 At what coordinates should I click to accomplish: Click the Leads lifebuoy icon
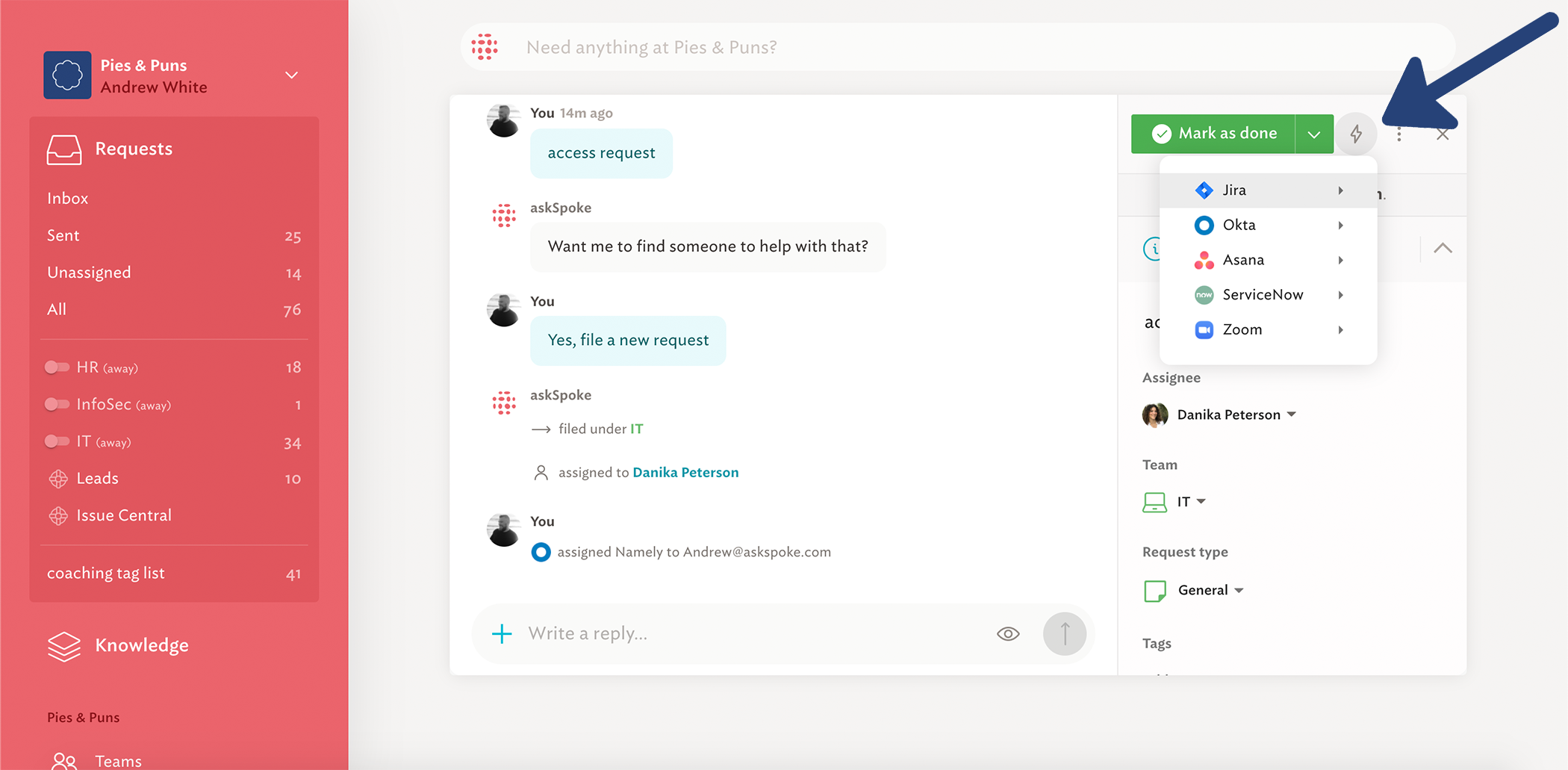[58, 479]
